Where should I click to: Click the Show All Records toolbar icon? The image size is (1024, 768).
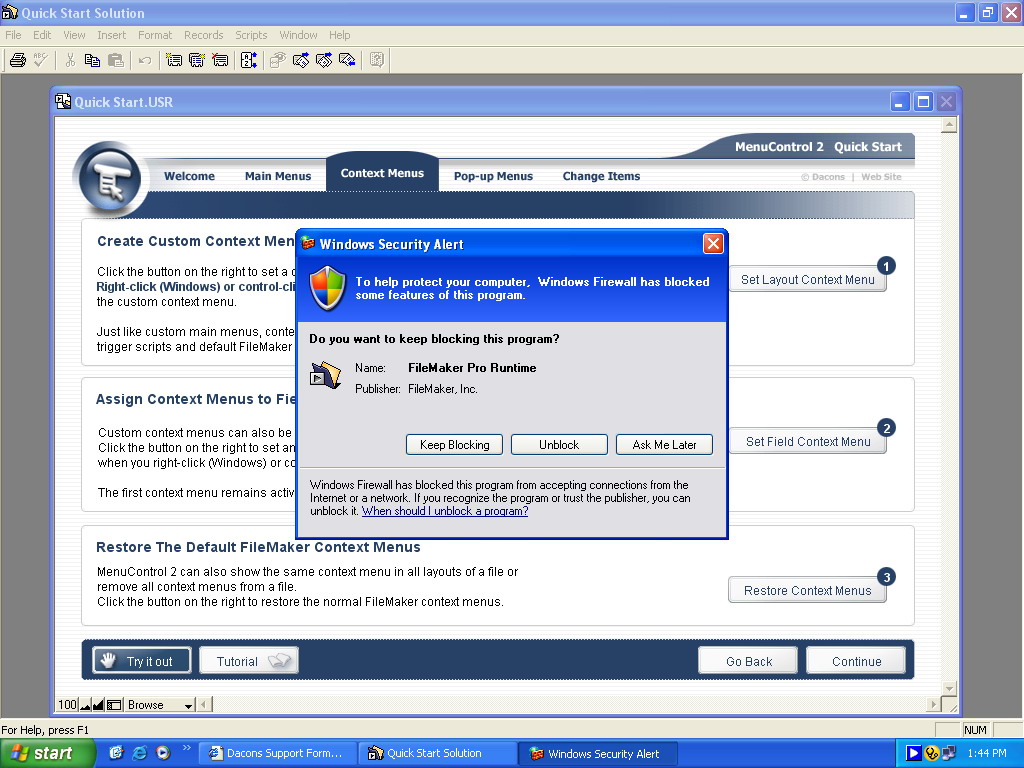click(x=300, y=60)
